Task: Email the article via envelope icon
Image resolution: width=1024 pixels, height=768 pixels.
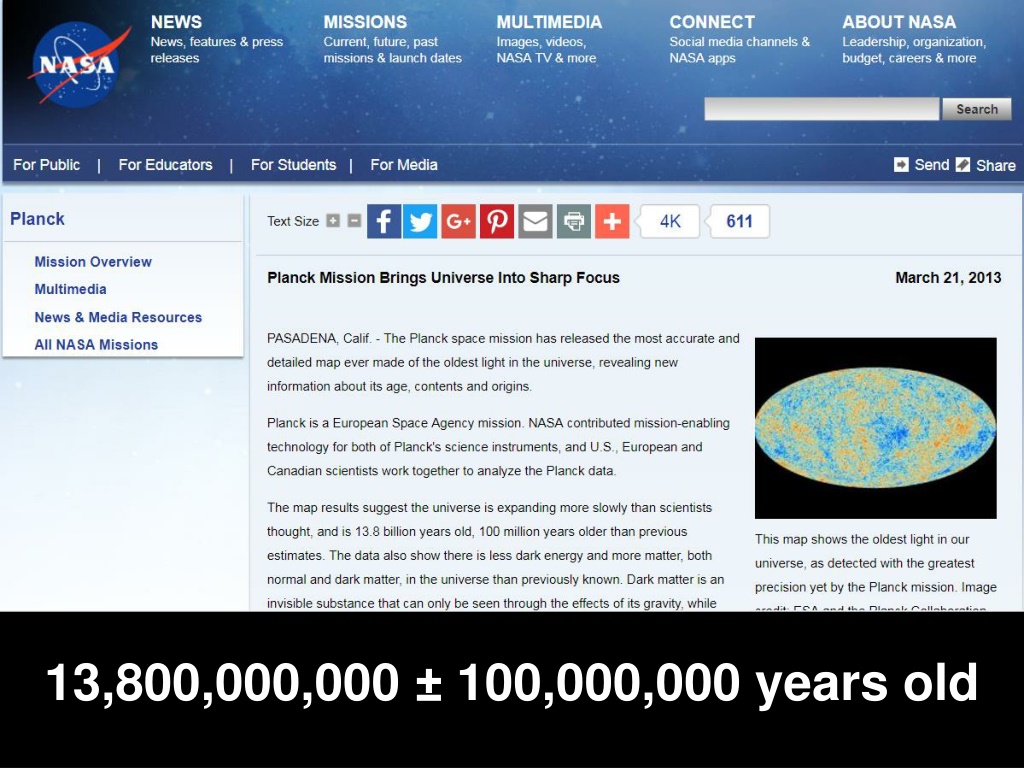Action: click(536, 221)
